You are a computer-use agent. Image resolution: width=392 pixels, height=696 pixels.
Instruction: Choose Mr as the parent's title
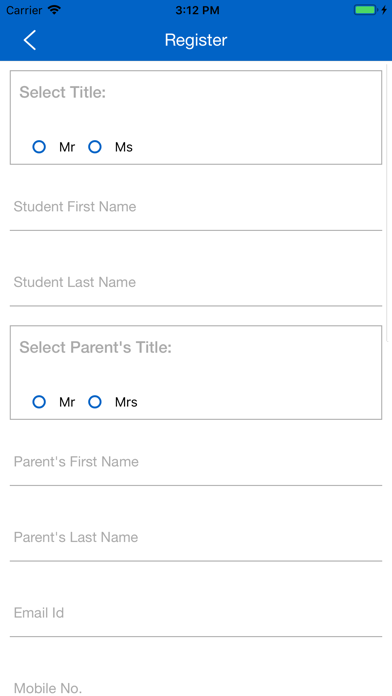39,402
